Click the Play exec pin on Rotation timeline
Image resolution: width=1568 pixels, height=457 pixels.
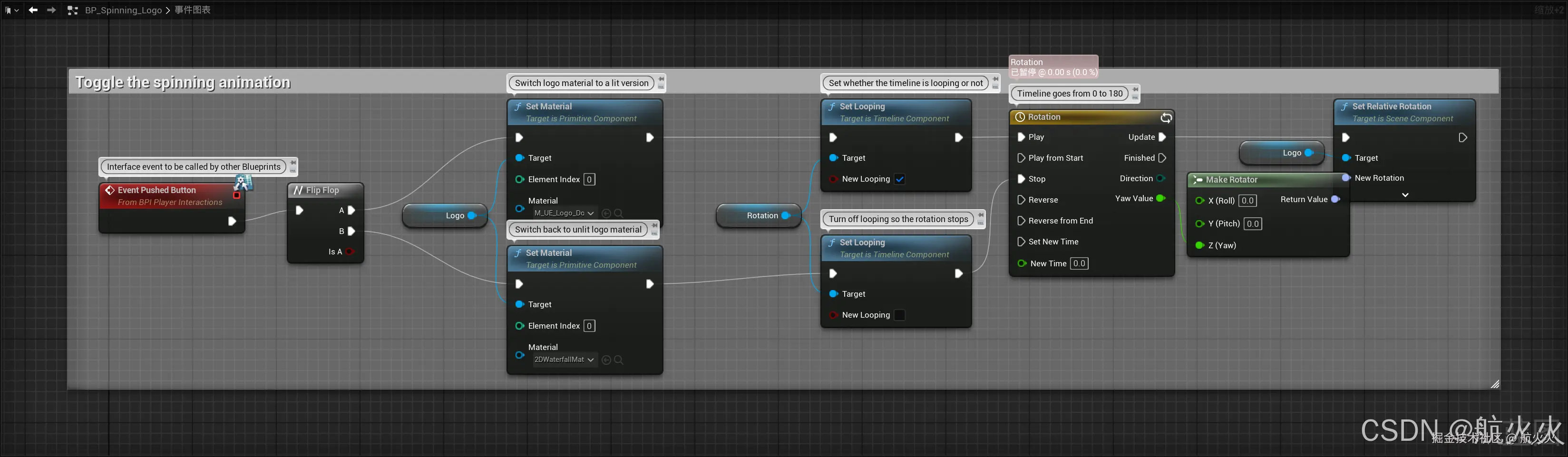click(x=1022, y=137)
